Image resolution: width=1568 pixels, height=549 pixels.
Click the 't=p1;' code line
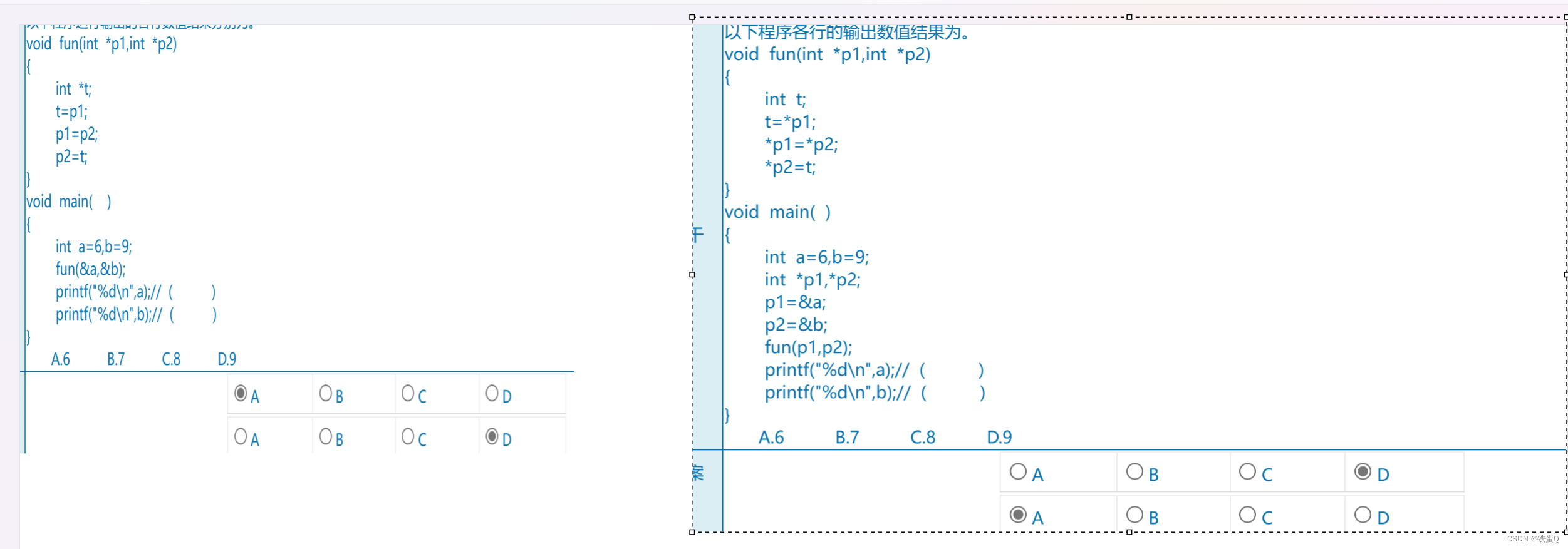(71, 111)
